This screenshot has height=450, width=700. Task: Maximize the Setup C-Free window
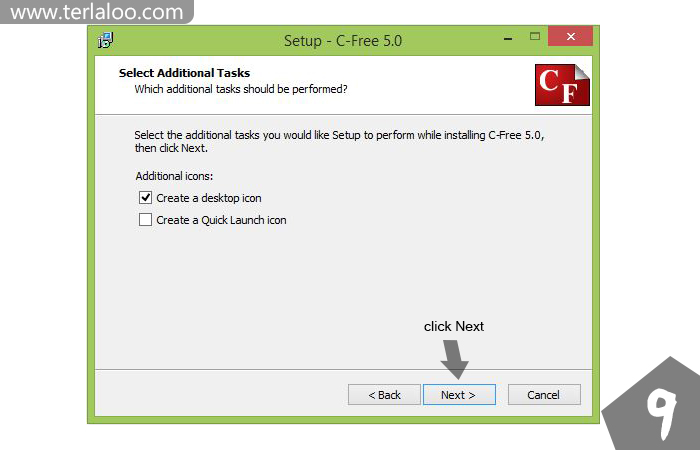point(535,36)
